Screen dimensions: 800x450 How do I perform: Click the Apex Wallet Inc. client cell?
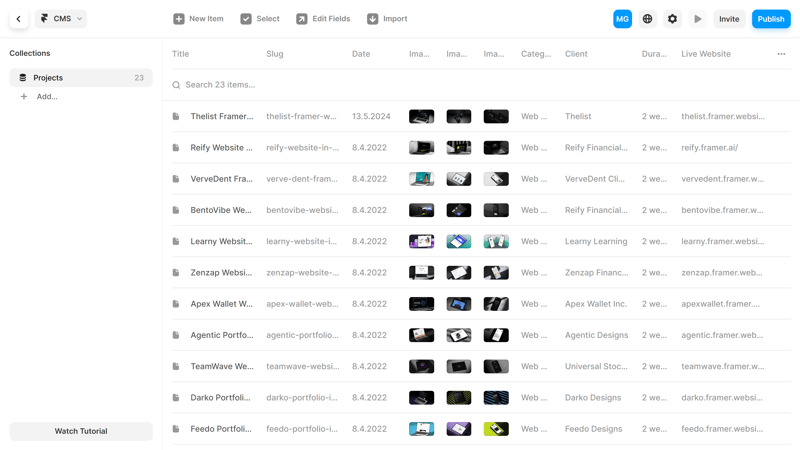click(595, 304)
